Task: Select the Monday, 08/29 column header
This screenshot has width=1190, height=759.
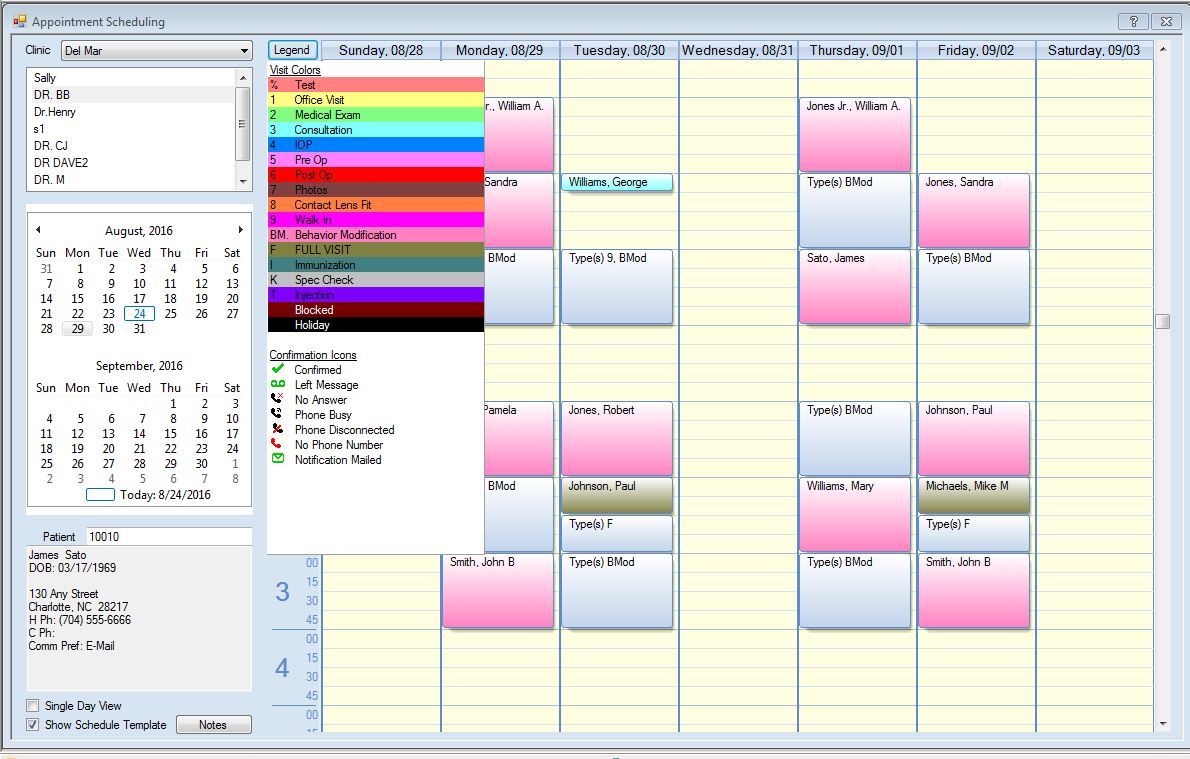Action: (x=499, y=50)
